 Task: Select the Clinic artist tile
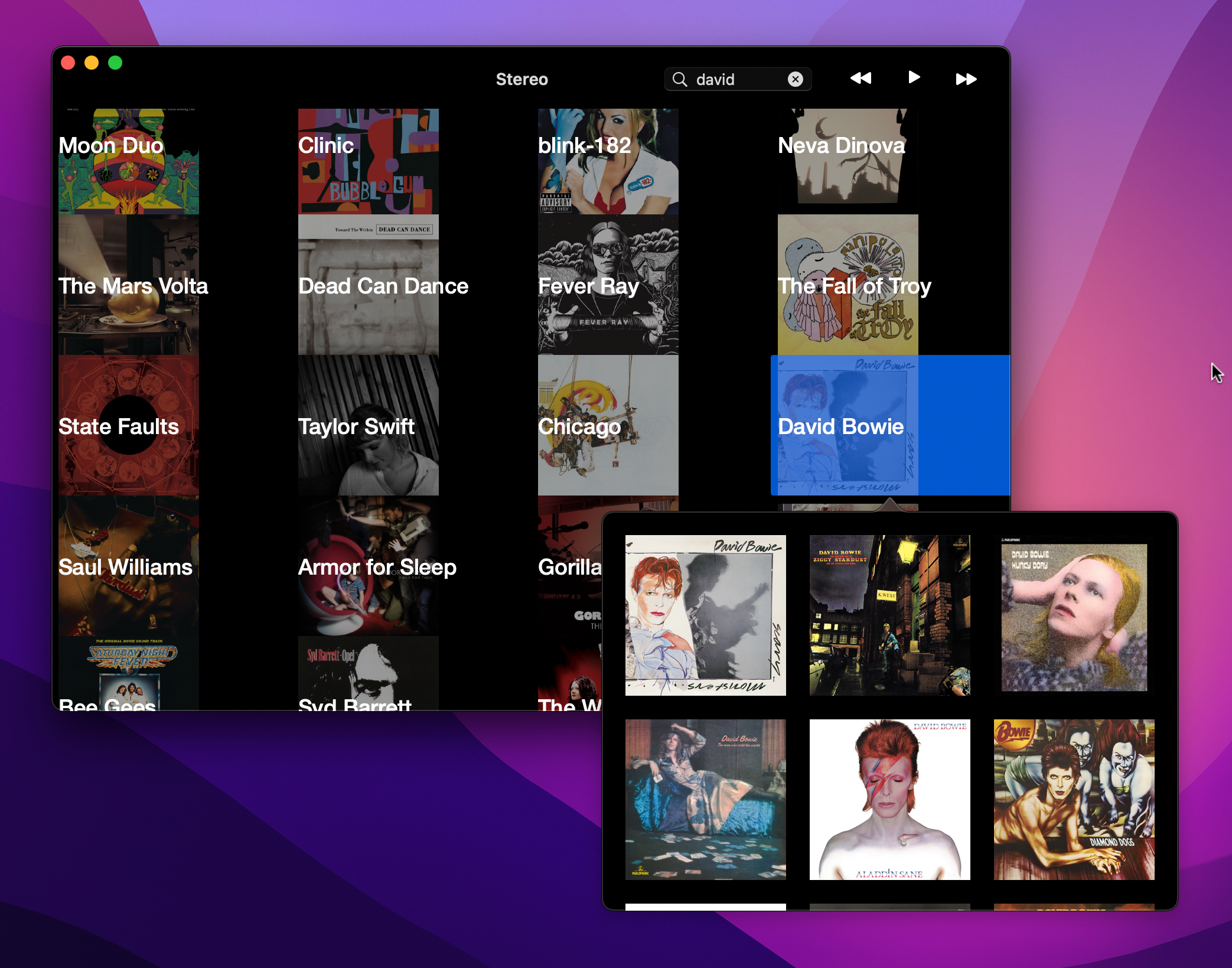[x=369, y=161]
